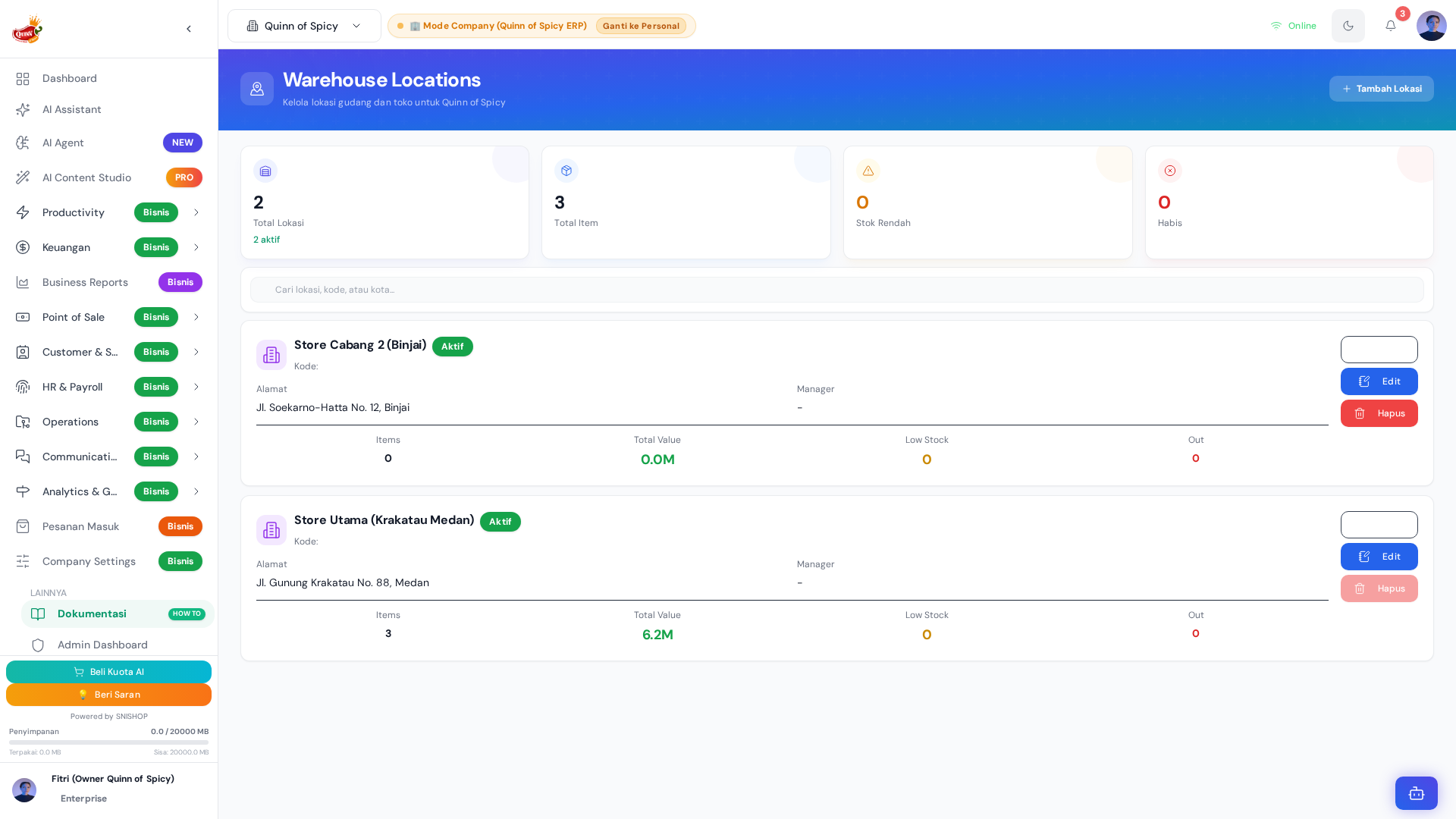Click building icon of Store Utama
The width and height of the screenshot is (1456, 819).
pyautogui.click(x=271, y=530)
